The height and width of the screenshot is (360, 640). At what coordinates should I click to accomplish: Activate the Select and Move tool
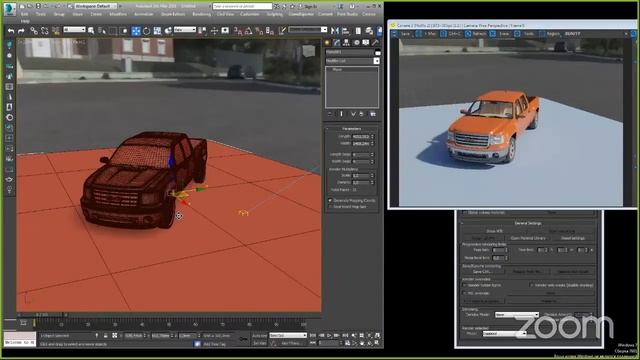pyautogui.click(x=136, y=31)
